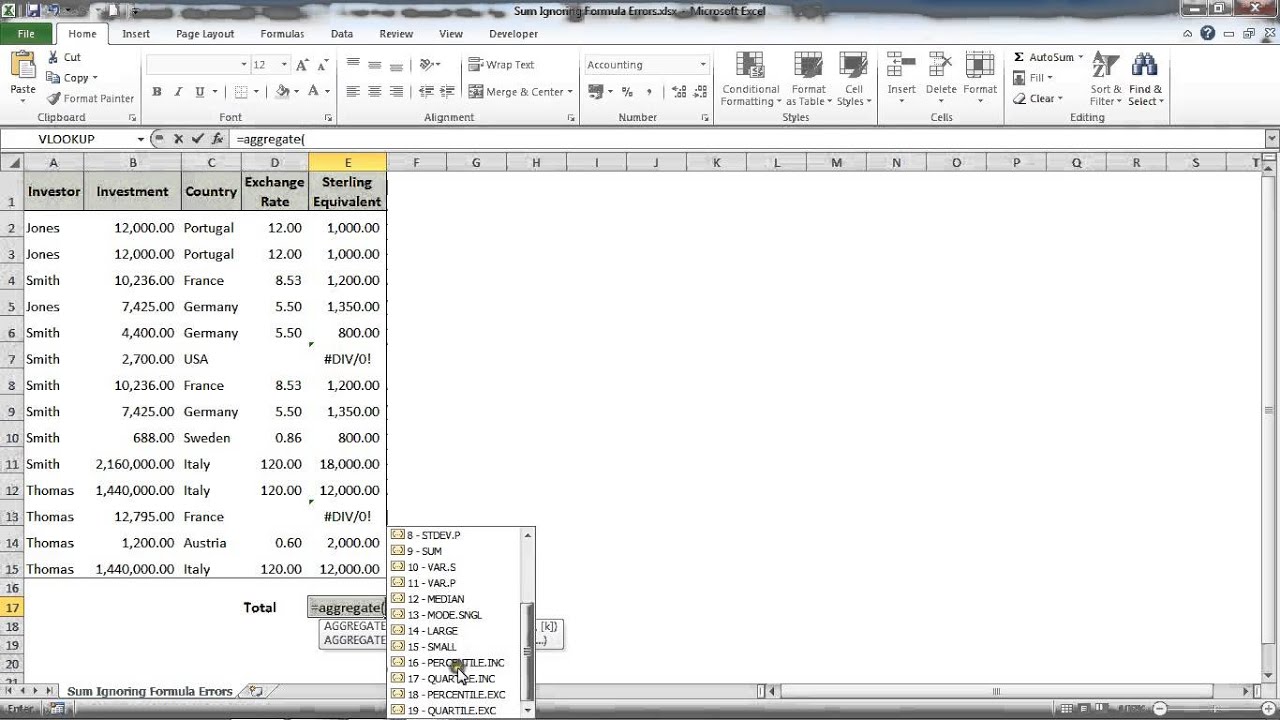Switch to the Formulas tab
Image resolution: width=1280 pixels, height=720 pixels.
(x=282, y=33)
